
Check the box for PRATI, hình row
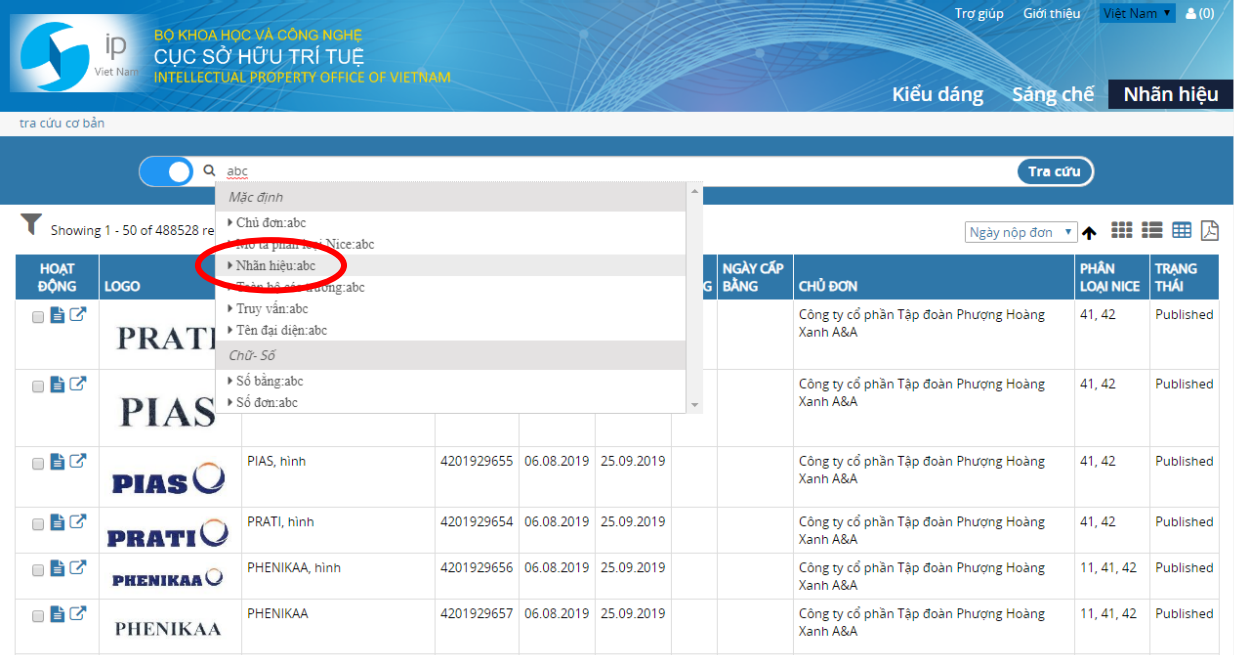[38, 524]
